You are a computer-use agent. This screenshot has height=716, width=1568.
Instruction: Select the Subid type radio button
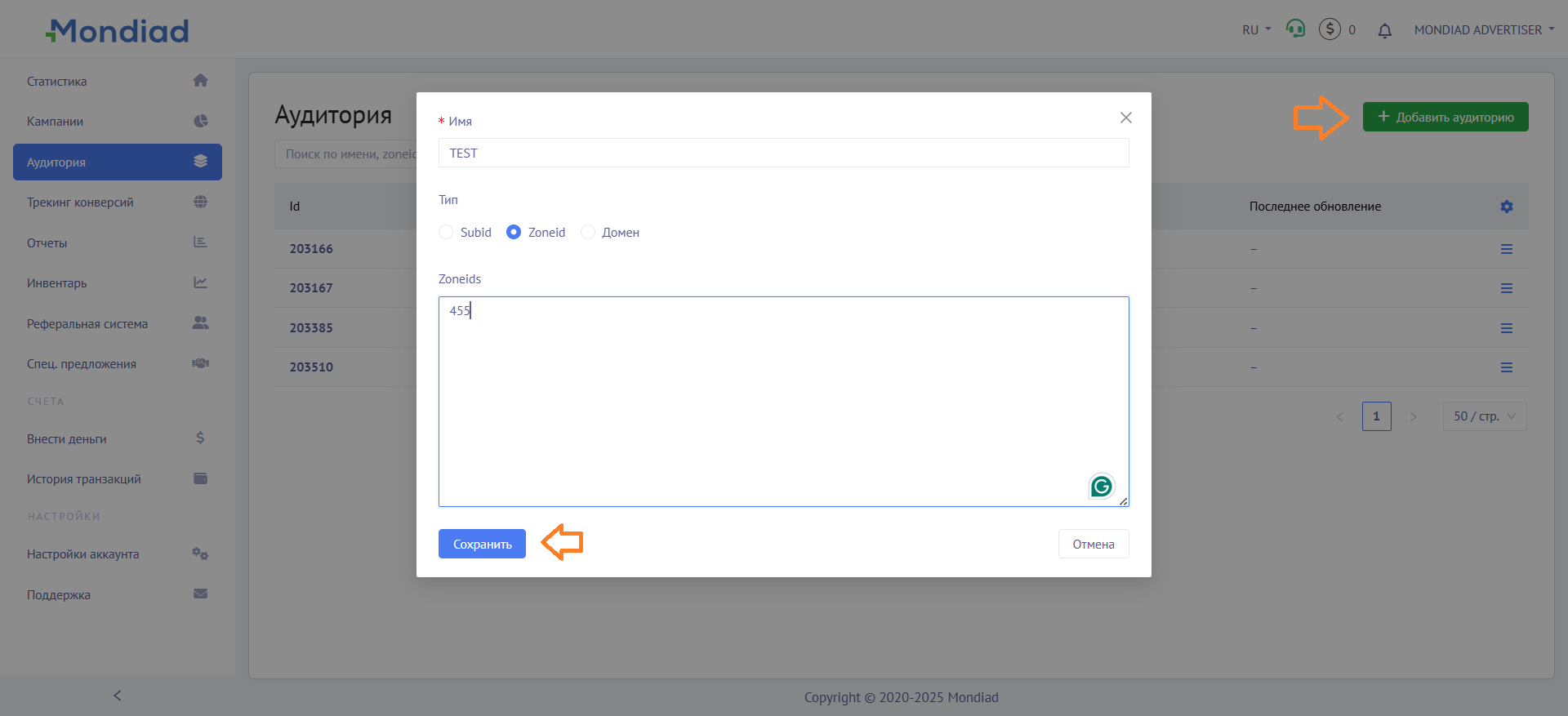tap(446, 233)
